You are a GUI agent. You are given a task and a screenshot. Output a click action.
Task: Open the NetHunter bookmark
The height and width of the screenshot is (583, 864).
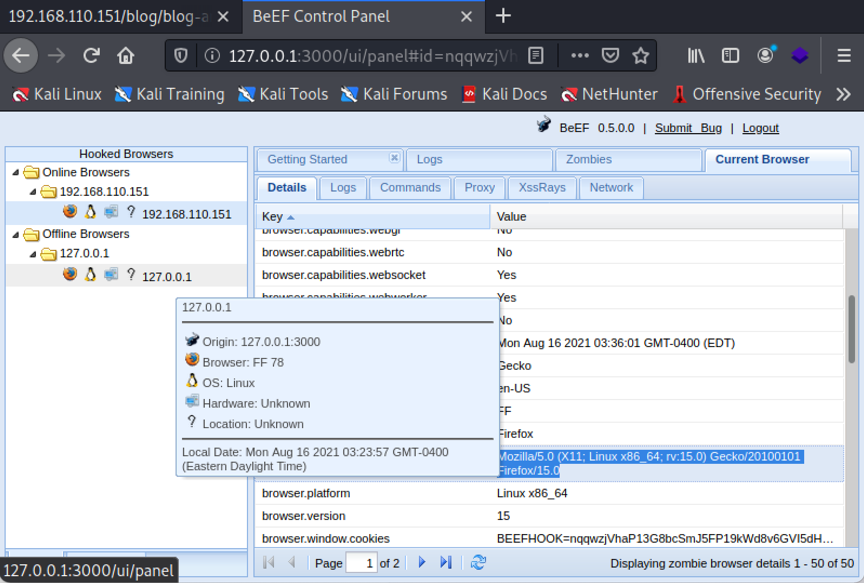(x=609, y=94)
